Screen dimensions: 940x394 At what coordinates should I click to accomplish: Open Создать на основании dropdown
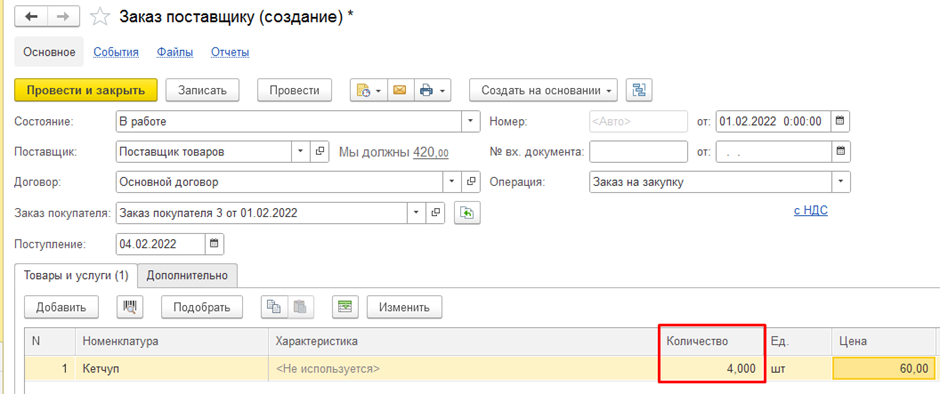tap(543, 91)
